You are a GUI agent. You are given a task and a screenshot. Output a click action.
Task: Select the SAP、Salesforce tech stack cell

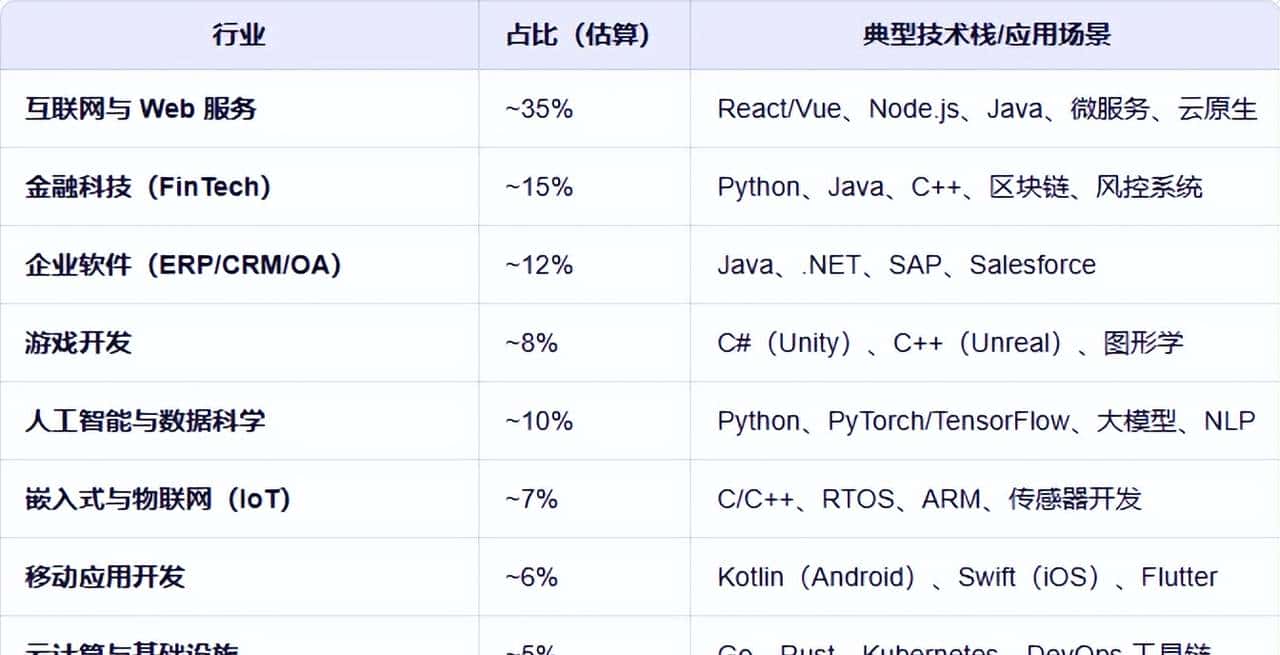pos(906,265)
